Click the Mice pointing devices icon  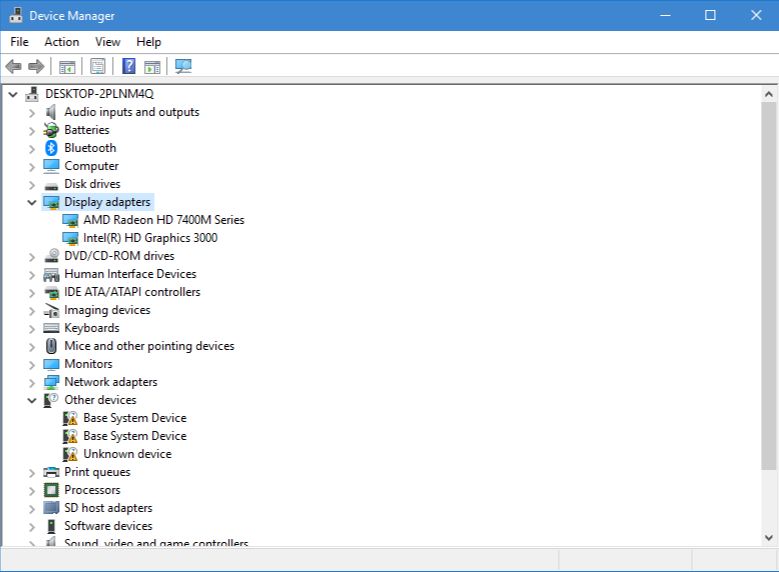51,346
